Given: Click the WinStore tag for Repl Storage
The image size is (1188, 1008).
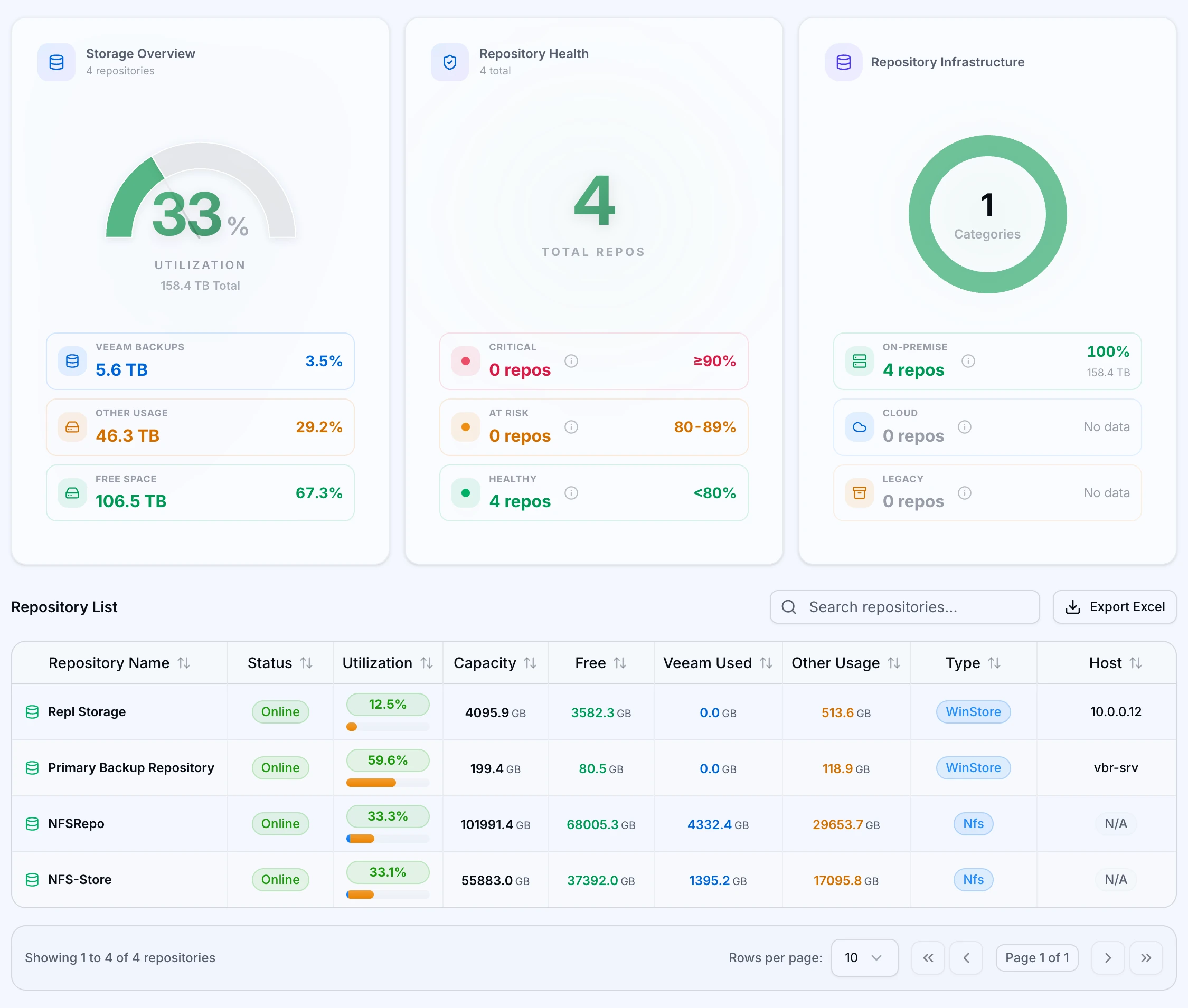Looking at the screenshot, I should coord(973,712).
